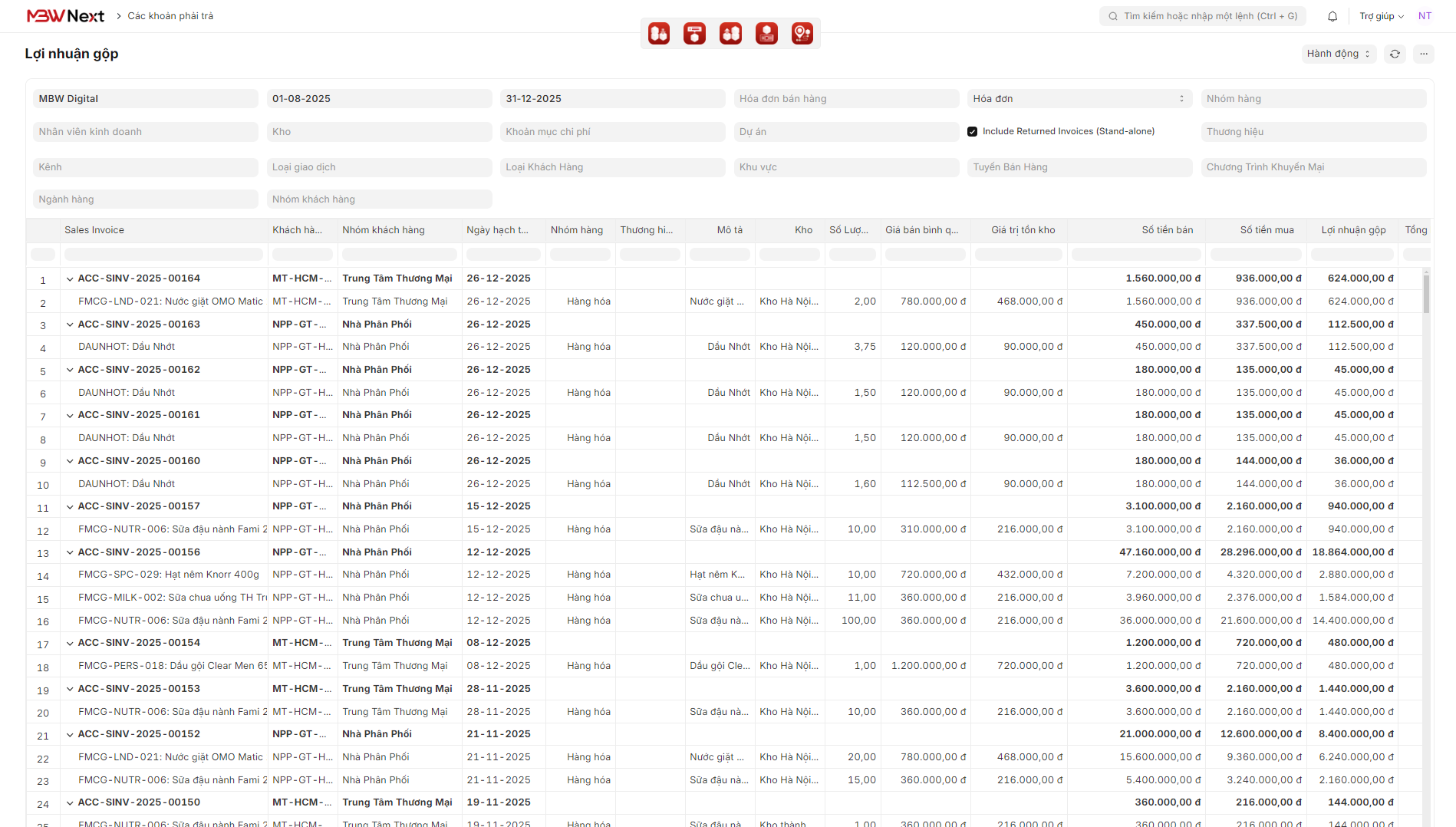The width and height of the screenshot is (1456, 827).
Task: Open the Trợ giúp help menu
Action: (1381, 16)
